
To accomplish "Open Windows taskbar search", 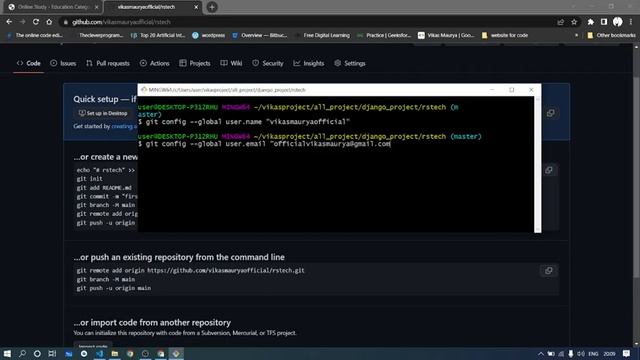I will click(22, 353).
